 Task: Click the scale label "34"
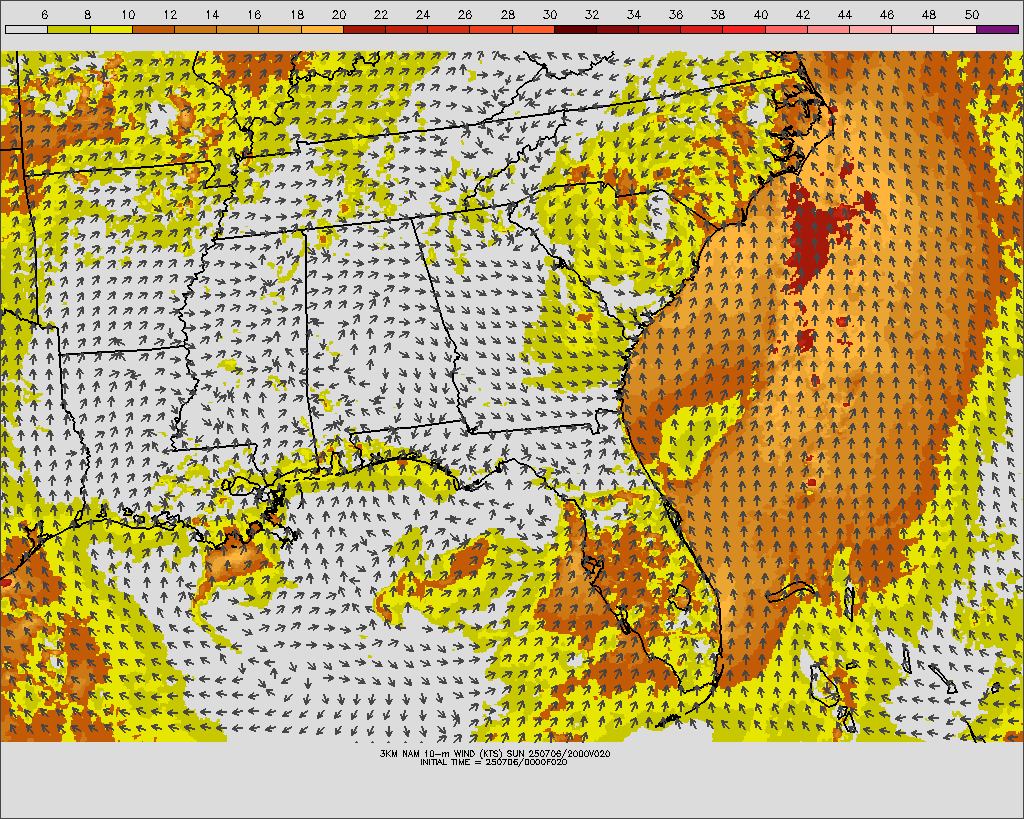click(634, 14)
